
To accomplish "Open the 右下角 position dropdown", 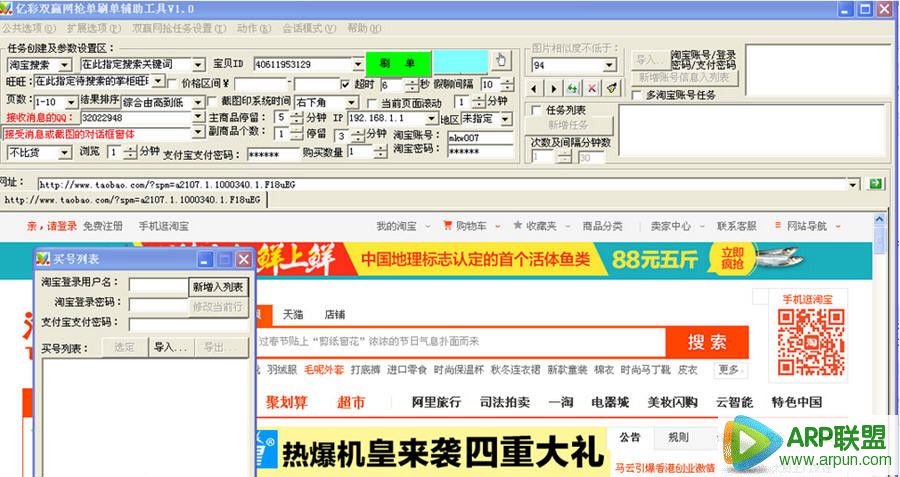I will click(352, 103).
